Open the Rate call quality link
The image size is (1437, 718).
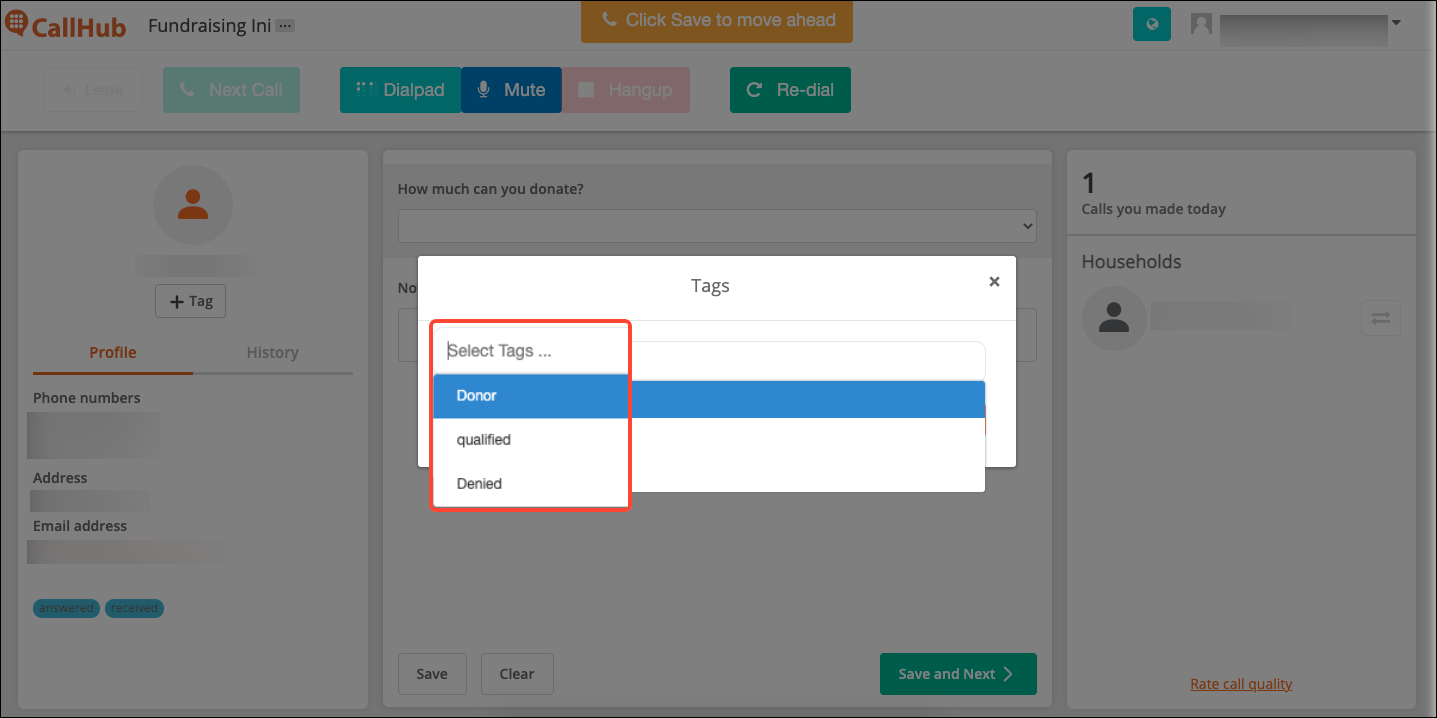1241,684
